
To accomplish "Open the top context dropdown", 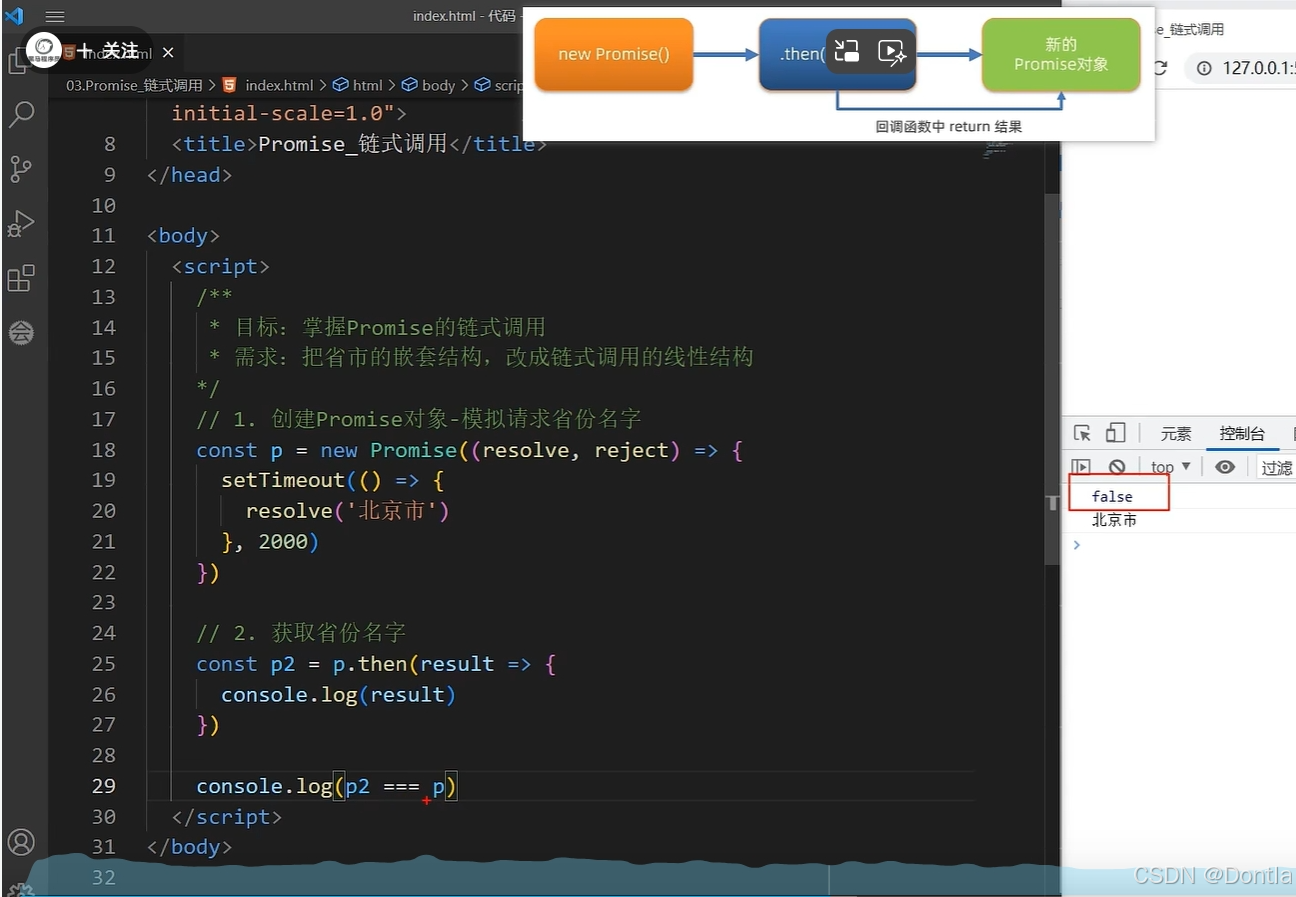I will click(1170, 467).
